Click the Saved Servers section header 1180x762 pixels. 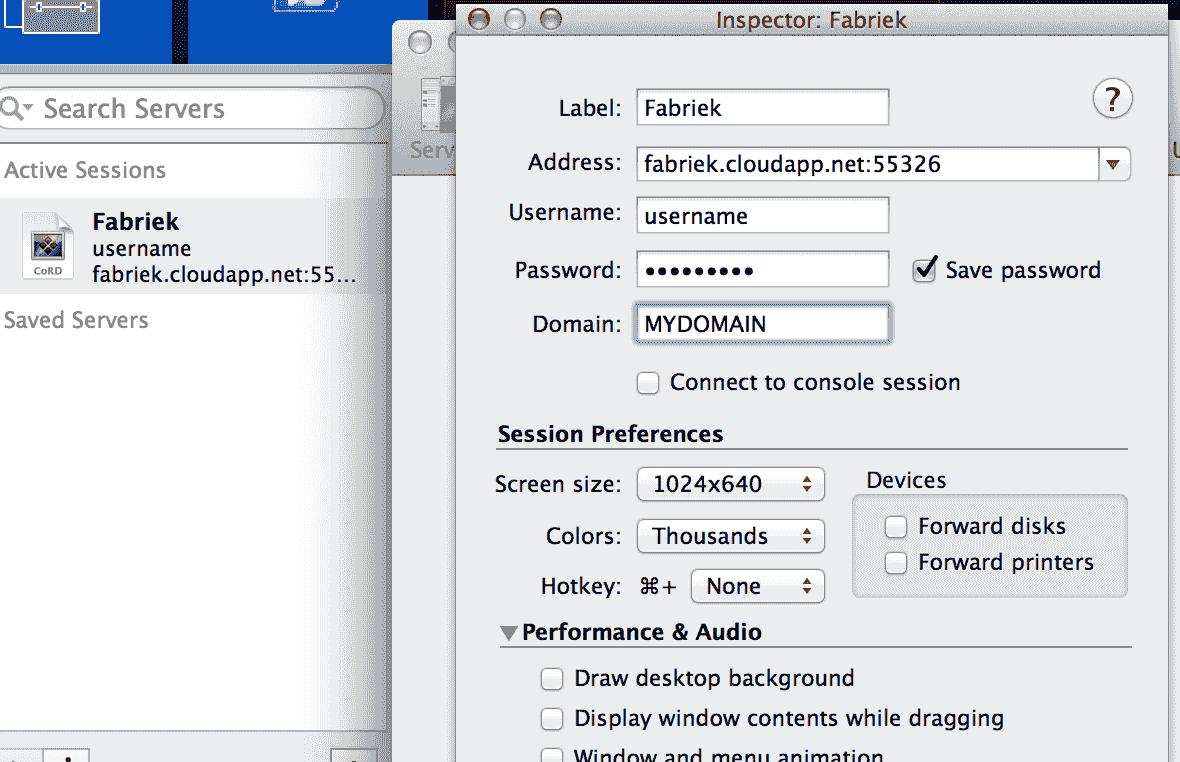pos(76,319)
